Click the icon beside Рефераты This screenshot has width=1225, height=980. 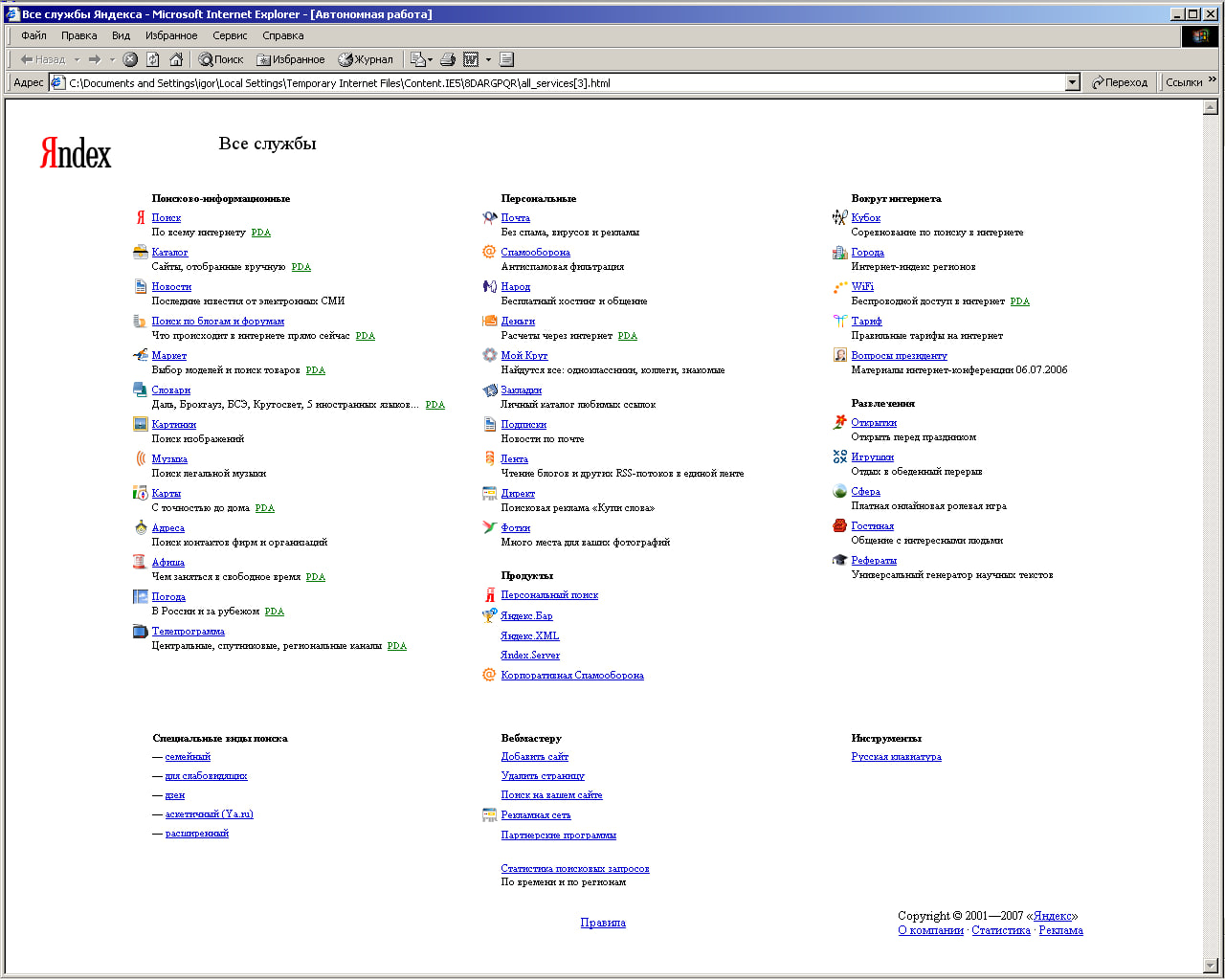pyautogui.click(x=840, y=560)
